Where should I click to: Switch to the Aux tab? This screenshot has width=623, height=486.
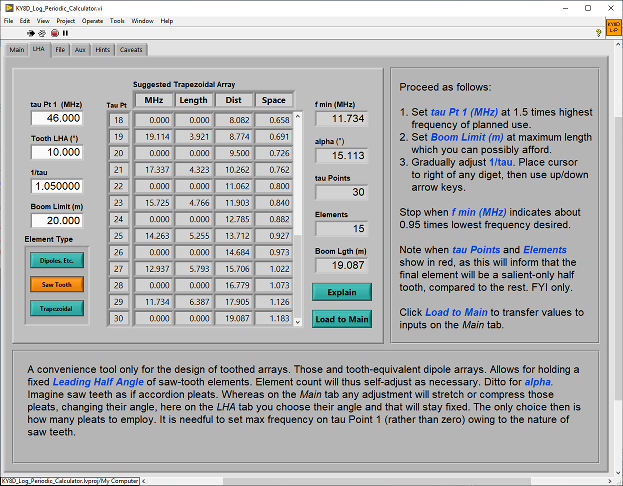point(80,50)
